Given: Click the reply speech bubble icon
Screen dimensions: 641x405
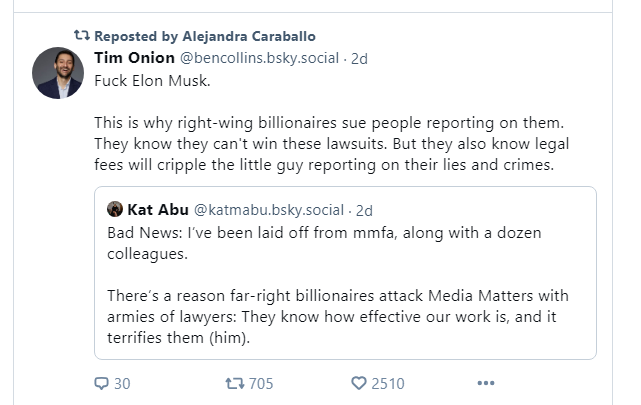Looking at the screenshot, I should [x=101, y=383].
